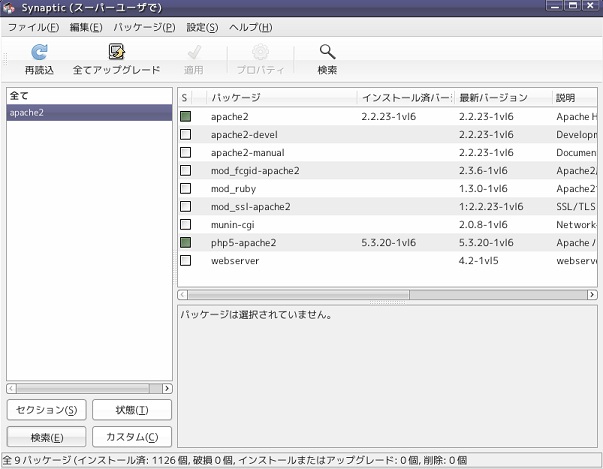Click the Reload (再読込) toolbar icon
603x469 pixels.
[39, 52]
